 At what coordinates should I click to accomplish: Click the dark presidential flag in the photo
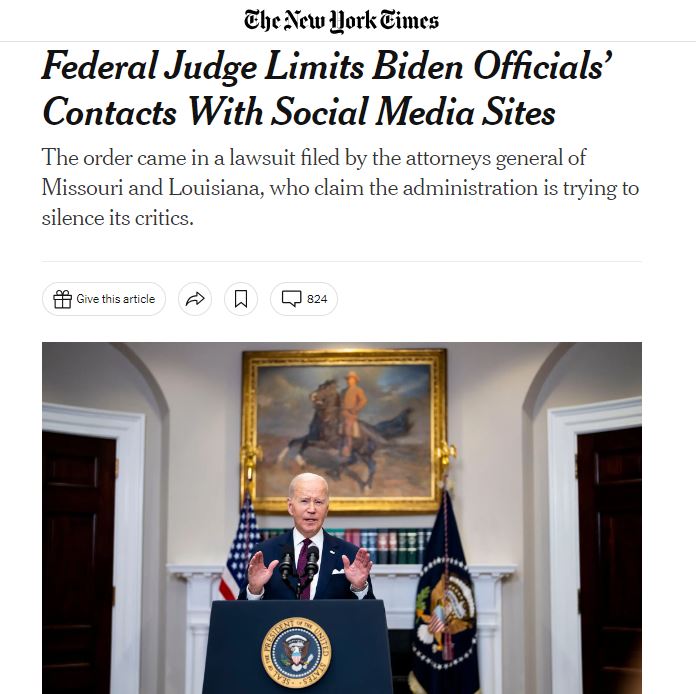tap(444, 590)
